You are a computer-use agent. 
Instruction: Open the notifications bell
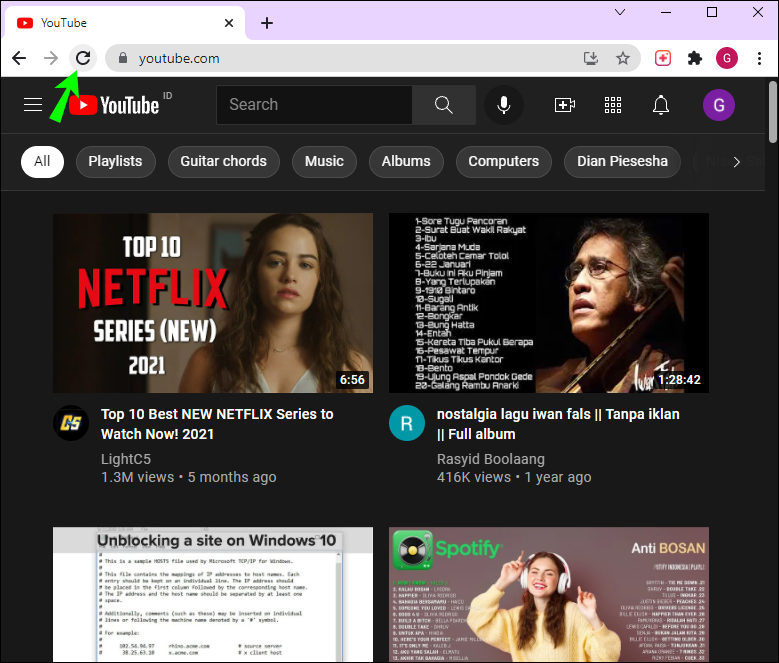tap(661, 105)
